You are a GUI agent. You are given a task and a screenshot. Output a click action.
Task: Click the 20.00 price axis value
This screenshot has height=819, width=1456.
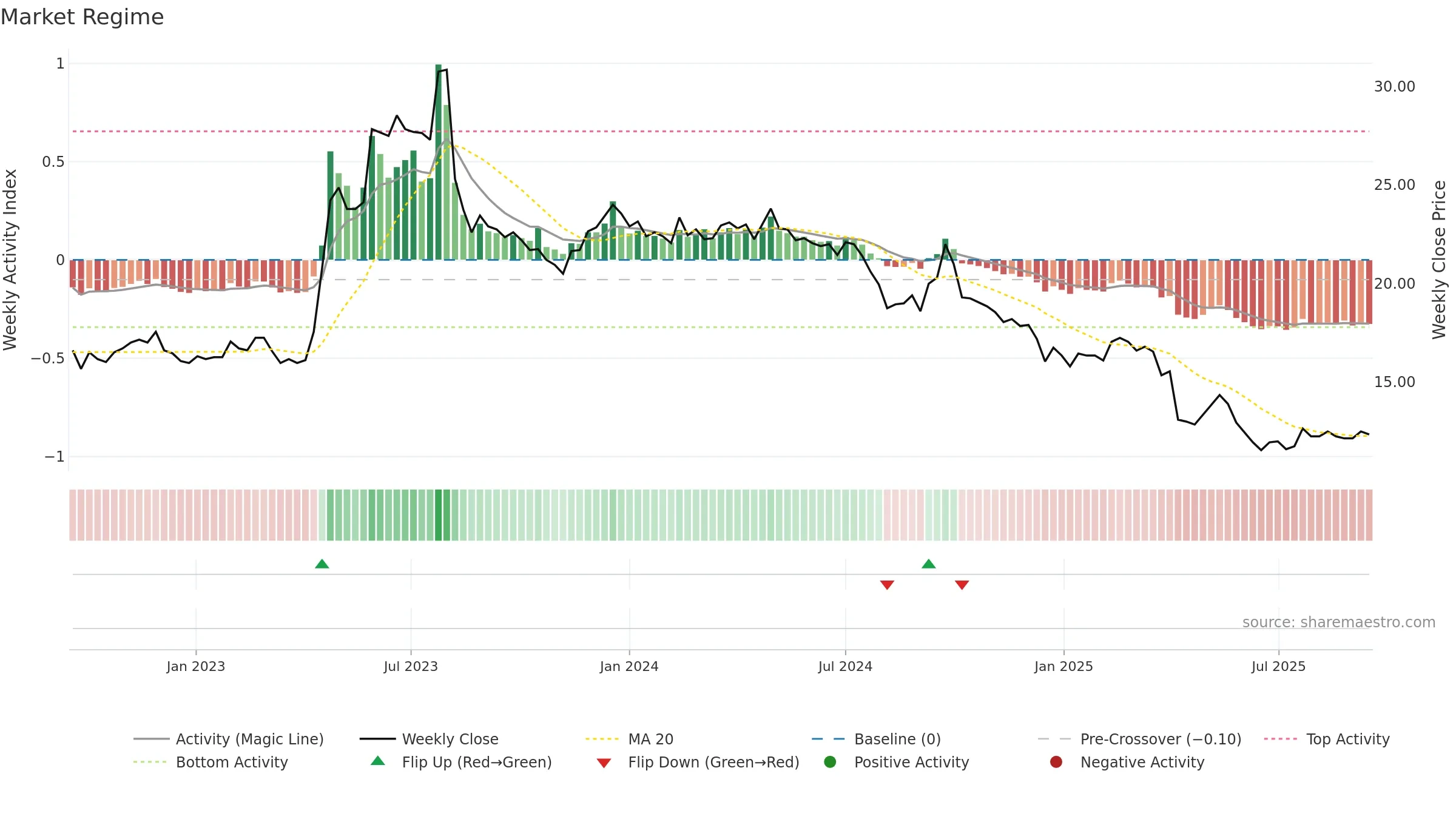tap(1394, 284)
